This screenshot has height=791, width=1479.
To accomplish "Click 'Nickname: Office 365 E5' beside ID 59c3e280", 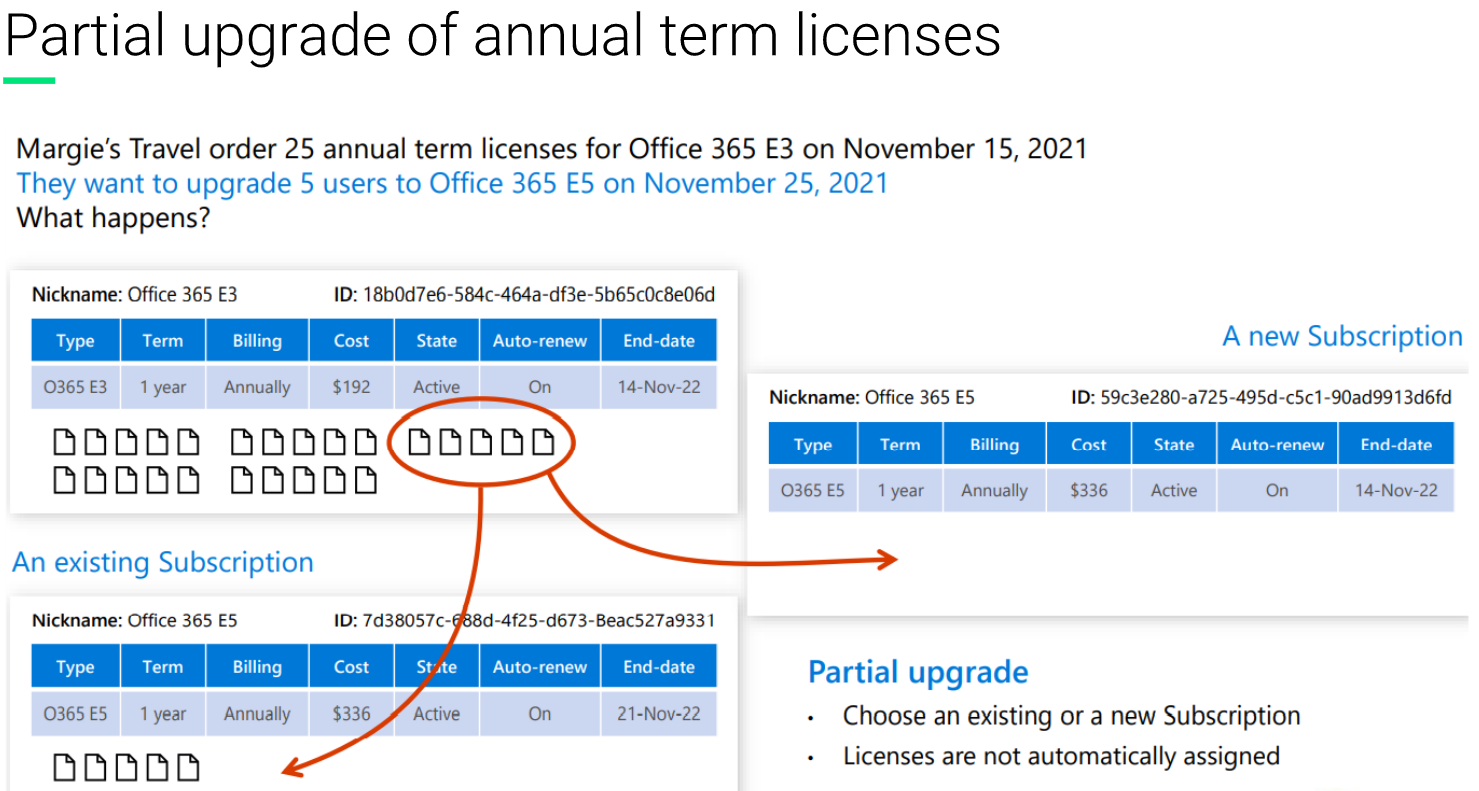I will coord(871,398).
